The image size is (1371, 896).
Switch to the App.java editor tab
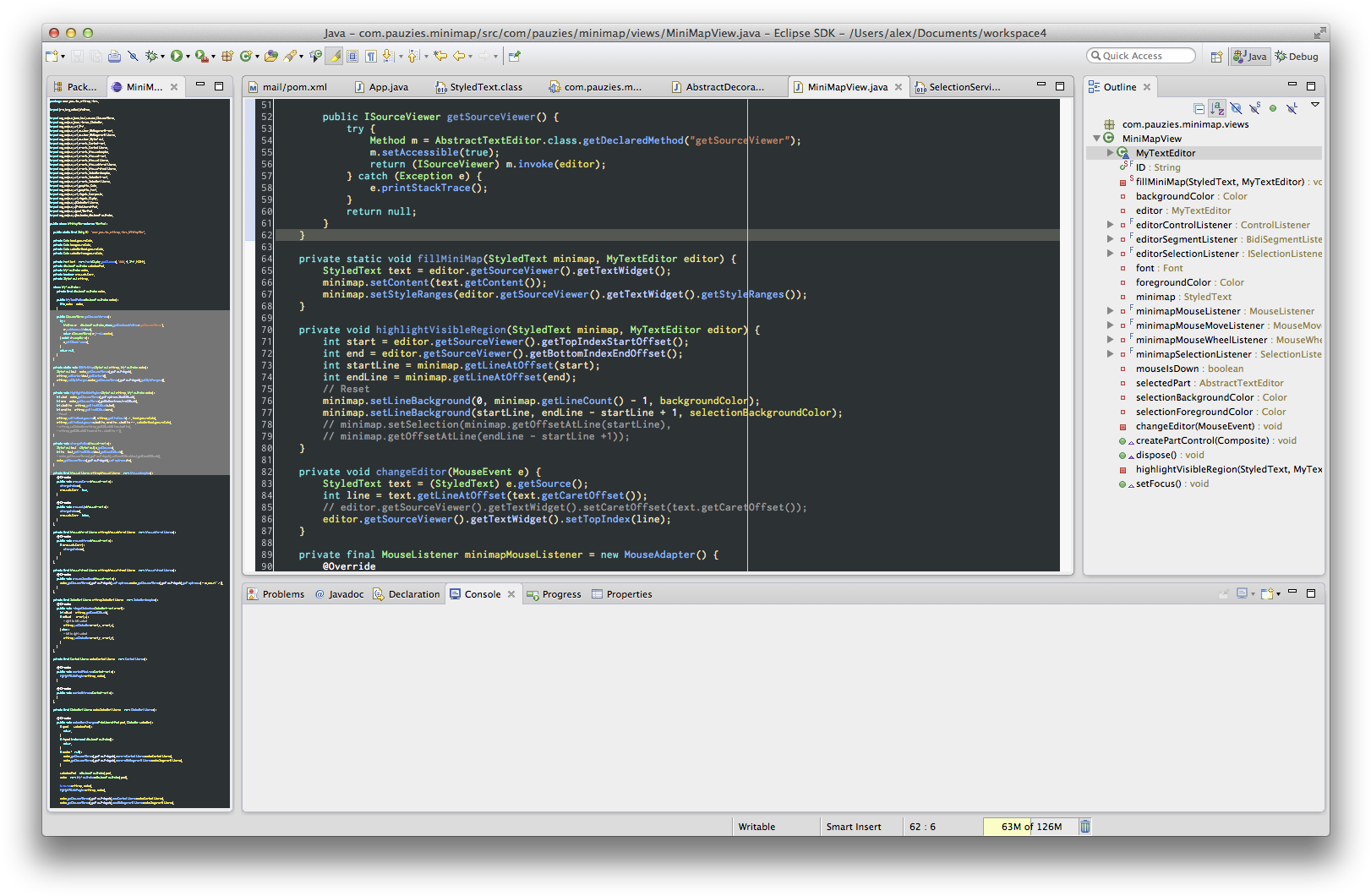click(388, 87)
